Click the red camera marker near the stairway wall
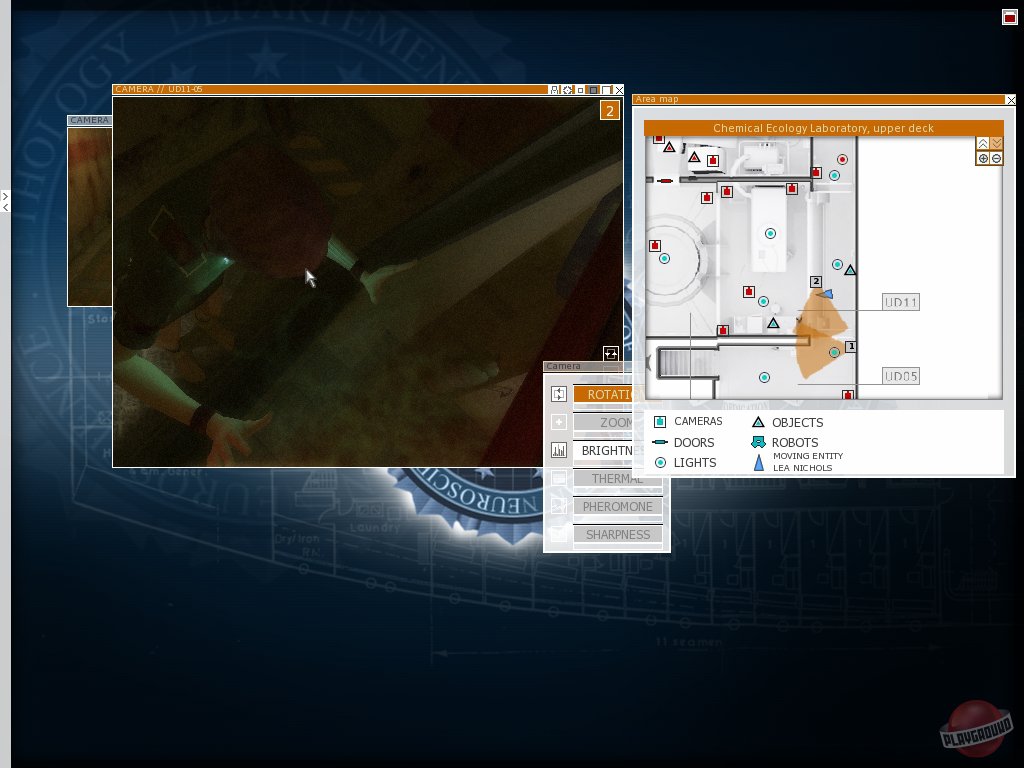Screen dimensions: 1024x768 pos(722,330)
